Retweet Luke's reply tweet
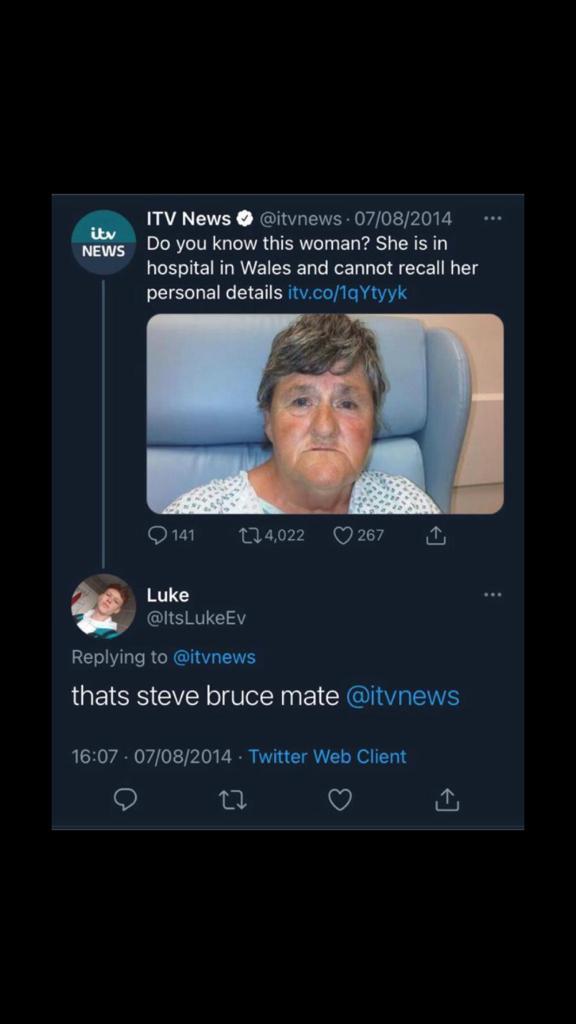The width and height of the screenshot is (576, 1024). click(x=232, y=799)
